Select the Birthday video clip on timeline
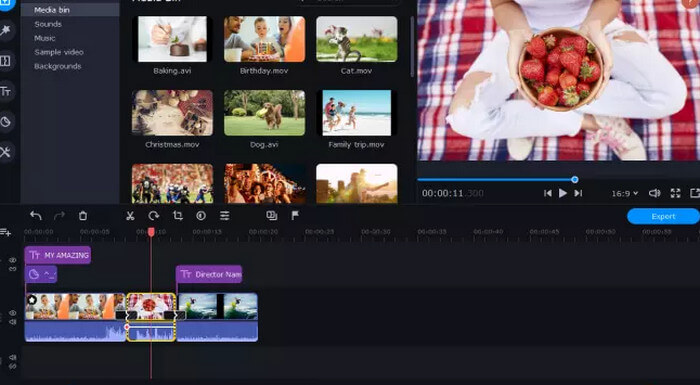The width and height of the screenshot is (700, 385). point(75,306)
